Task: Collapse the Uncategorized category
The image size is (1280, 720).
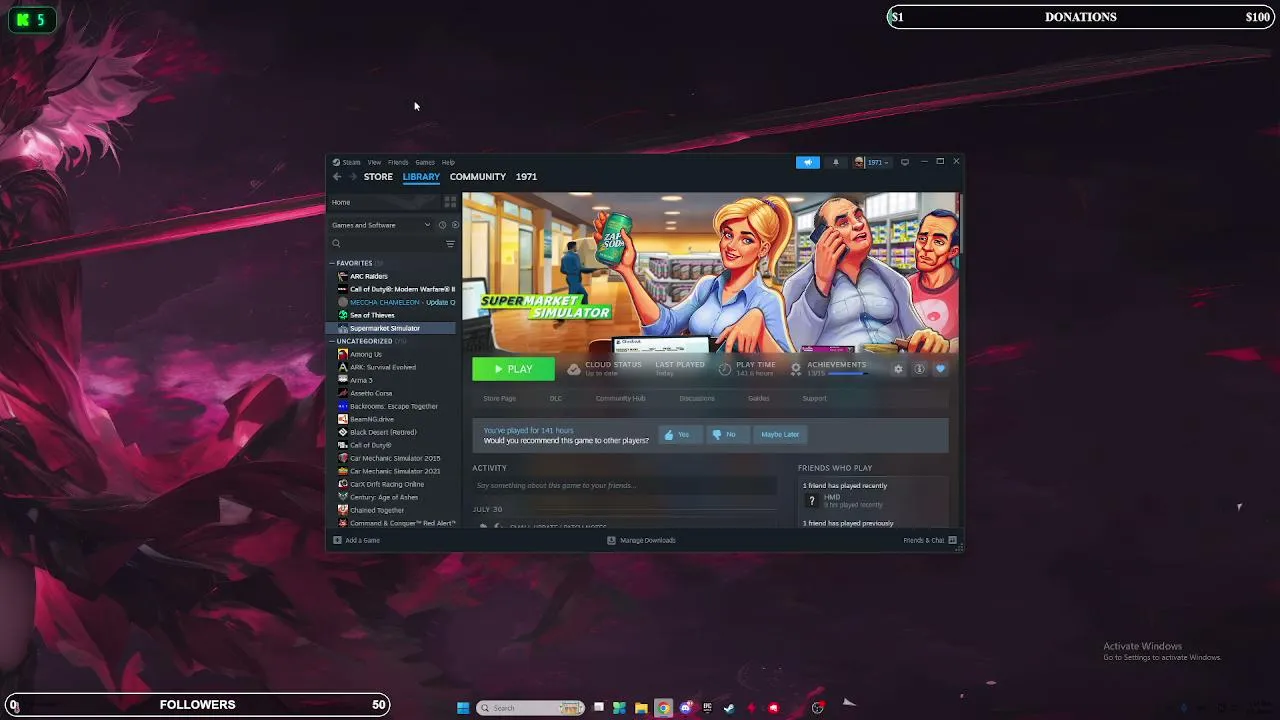Action: pos(333,341)
